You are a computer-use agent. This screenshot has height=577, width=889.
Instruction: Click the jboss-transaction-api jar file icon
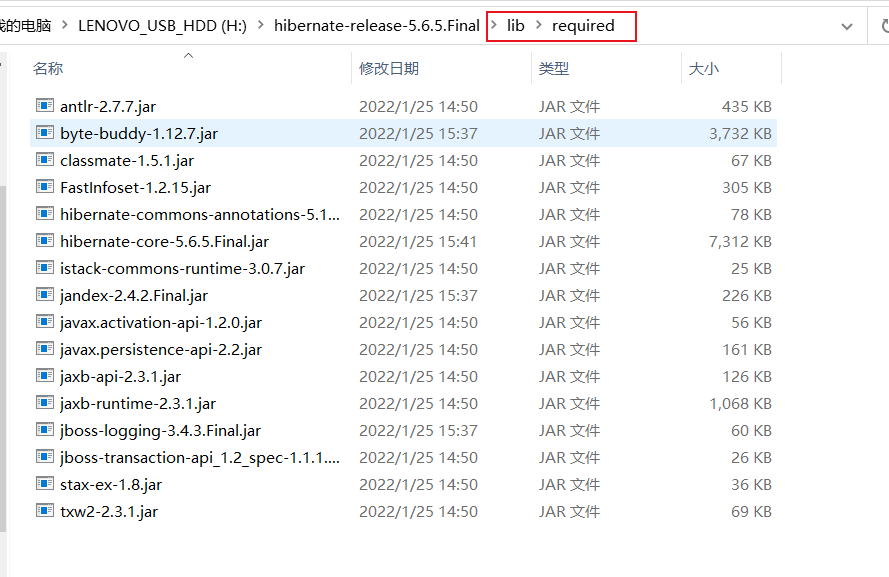(x=45, y=457)
